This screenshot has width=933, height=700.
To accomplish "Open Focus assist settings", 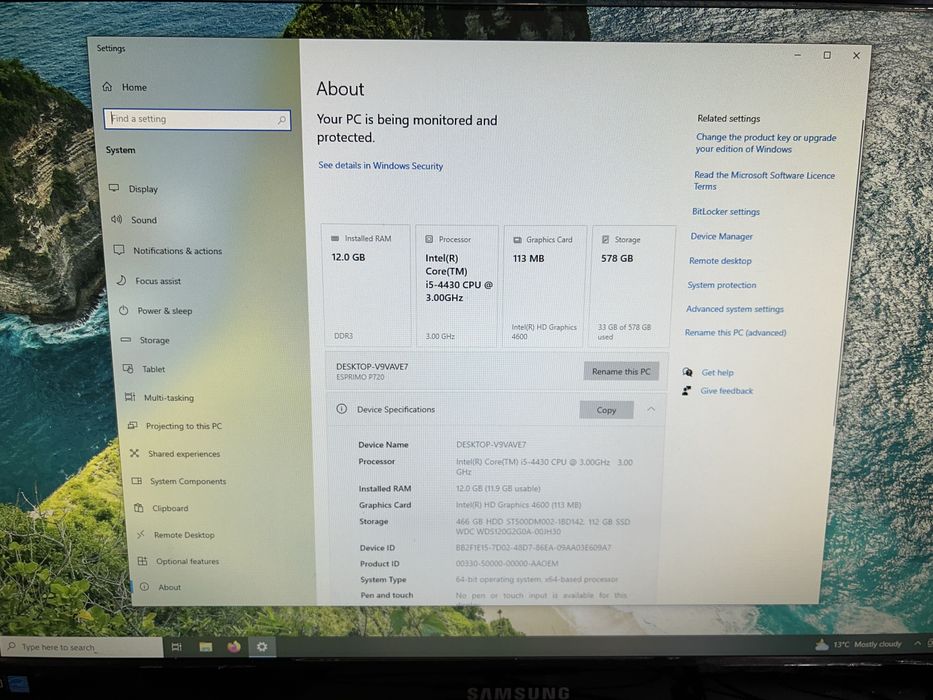I will click(x=148, y=280).
